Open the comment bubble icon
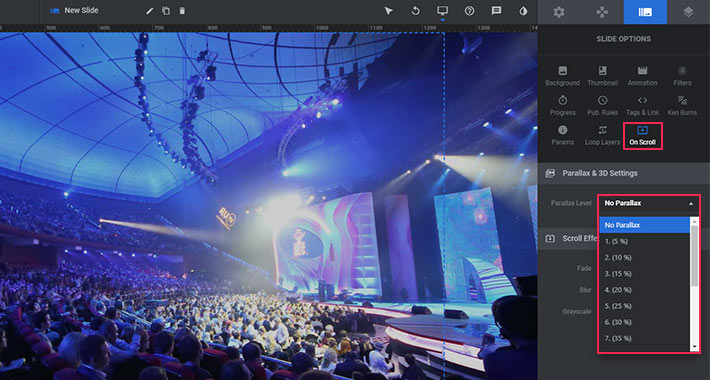710x380 pixels. 497,11
